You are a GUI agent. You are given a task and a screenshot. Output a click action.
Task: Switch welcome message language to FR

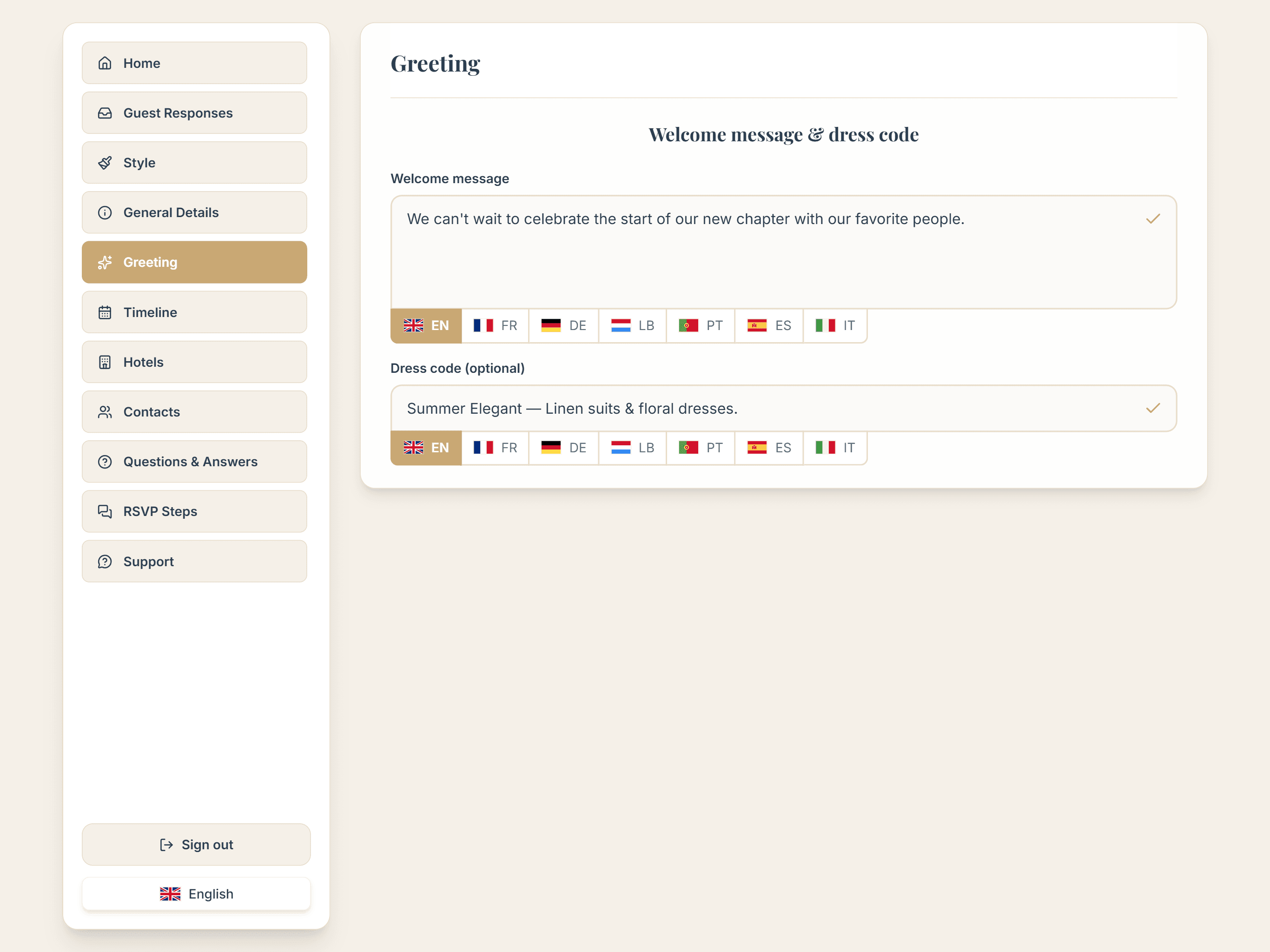[x=496, y=325]
